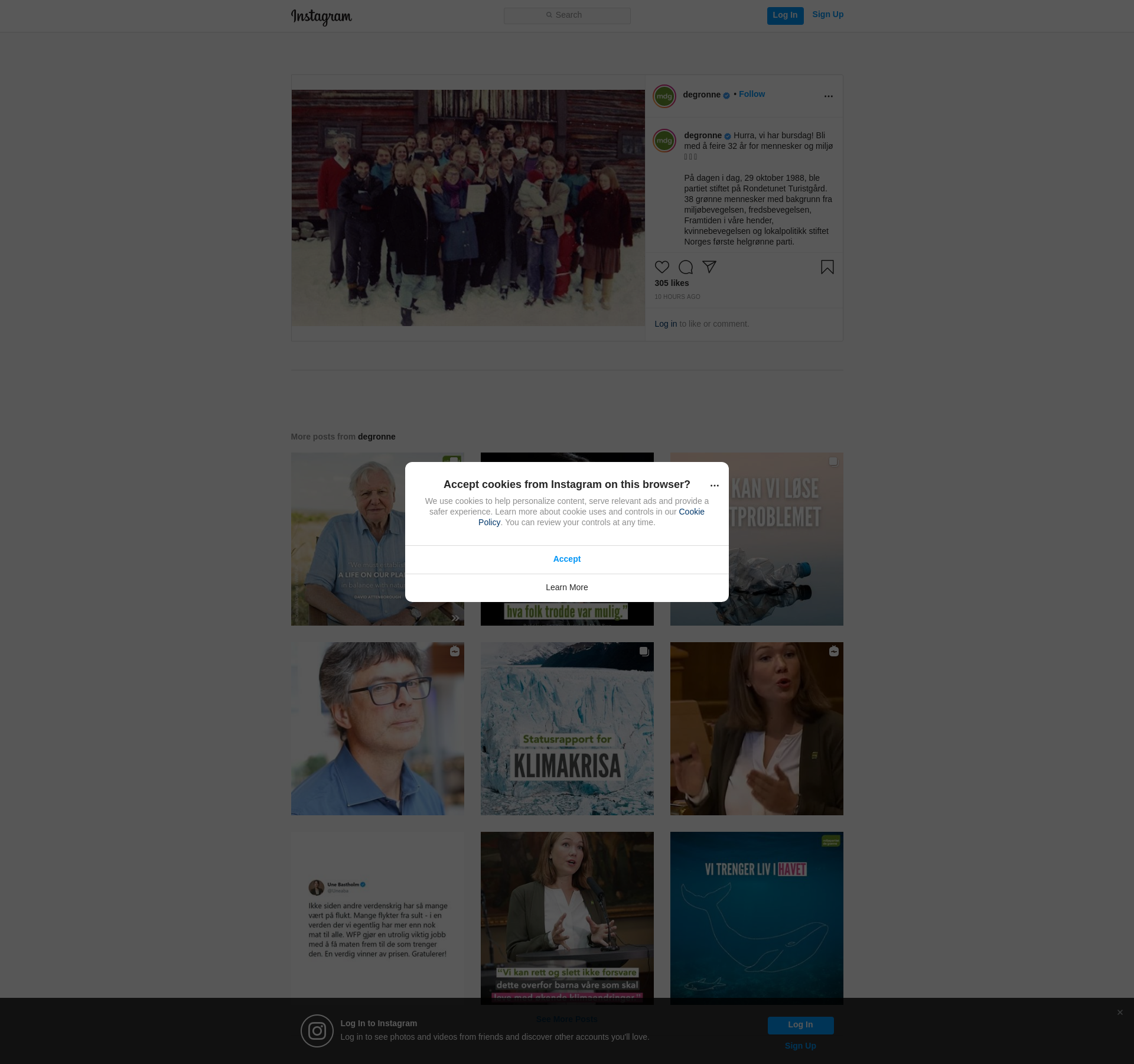Click degronne avatar beside caption
Screen dimensions: 1134x1064
point(664,141)
